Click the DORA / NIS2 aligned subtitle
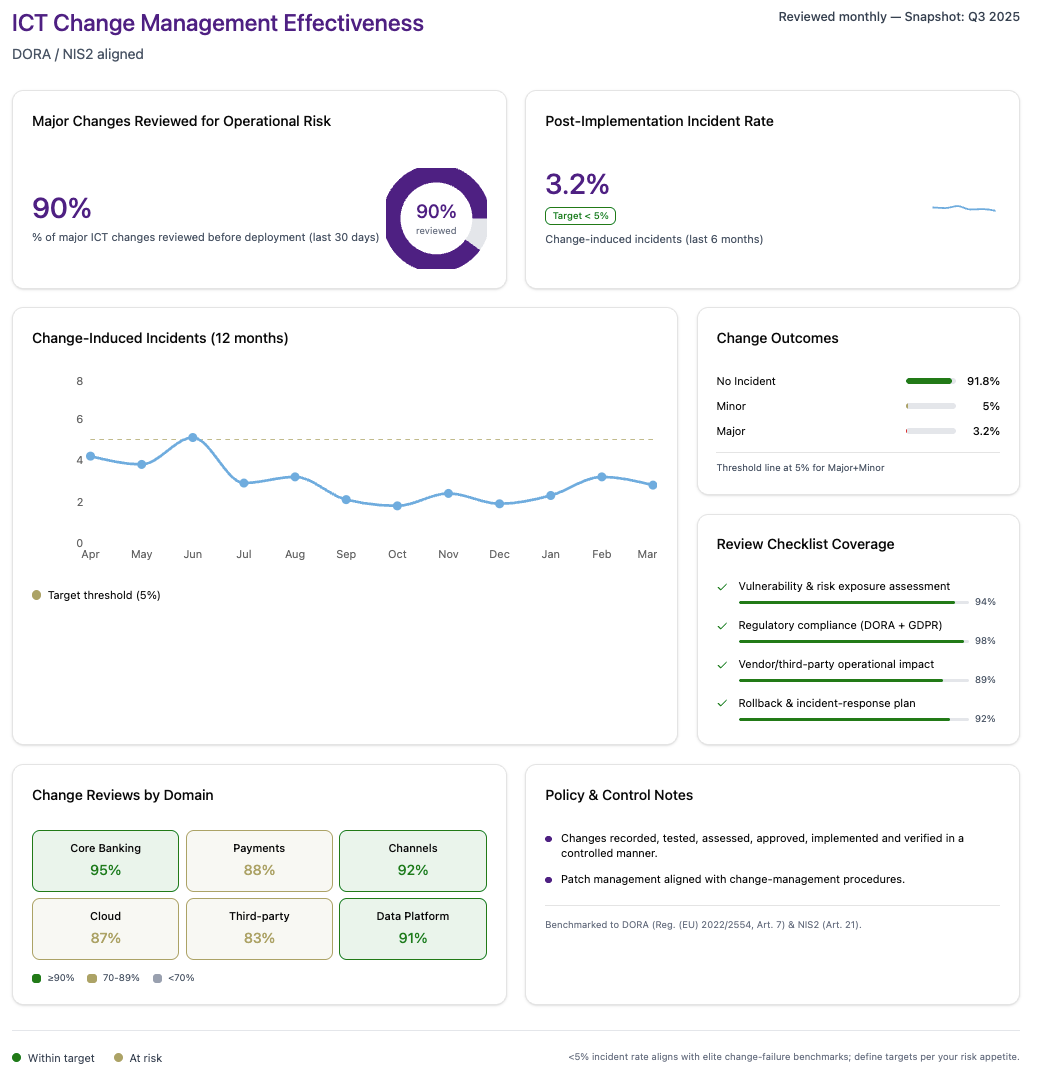 point(78,54)
